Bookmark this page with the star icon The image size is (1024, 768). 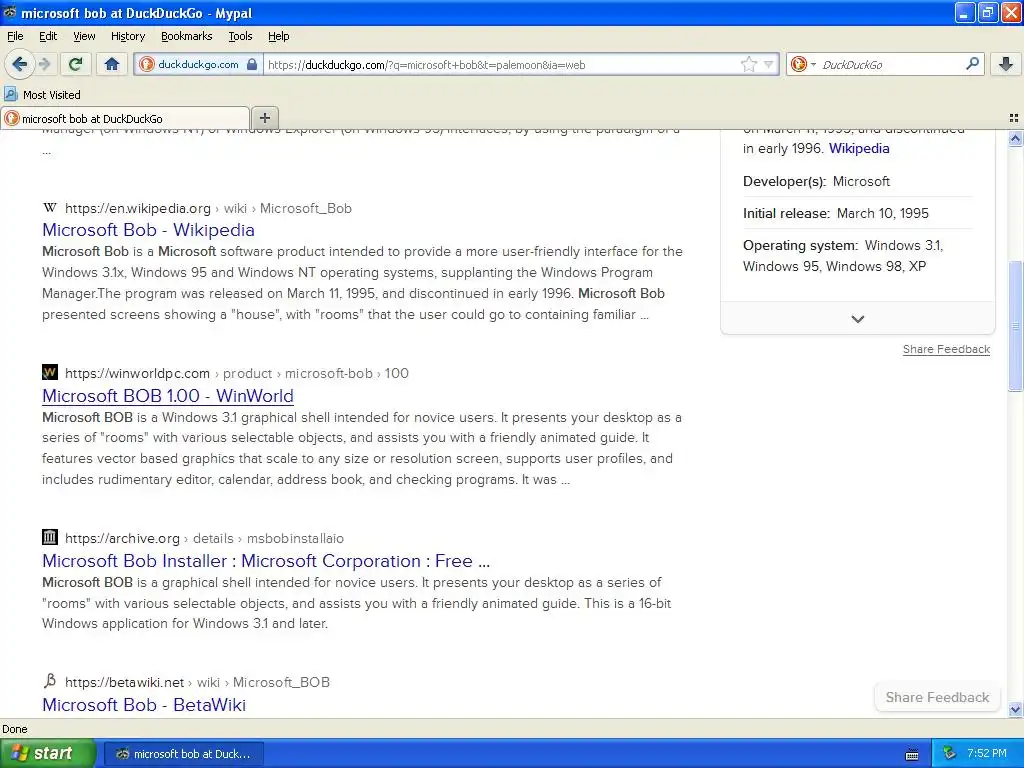(748, 64)
